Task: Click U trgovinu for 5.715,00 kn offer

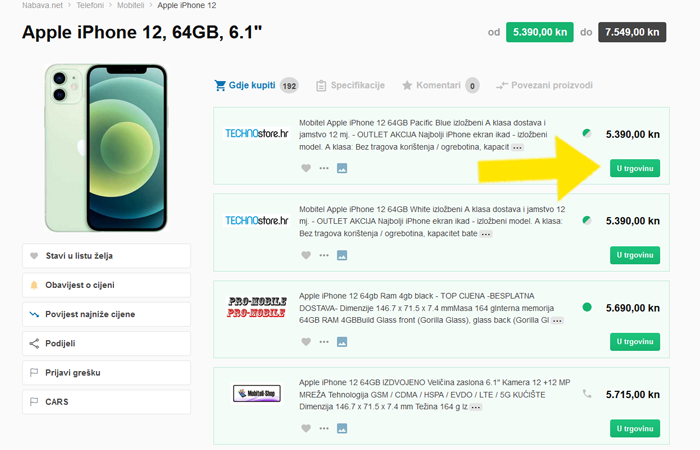Action: (635, 429)
